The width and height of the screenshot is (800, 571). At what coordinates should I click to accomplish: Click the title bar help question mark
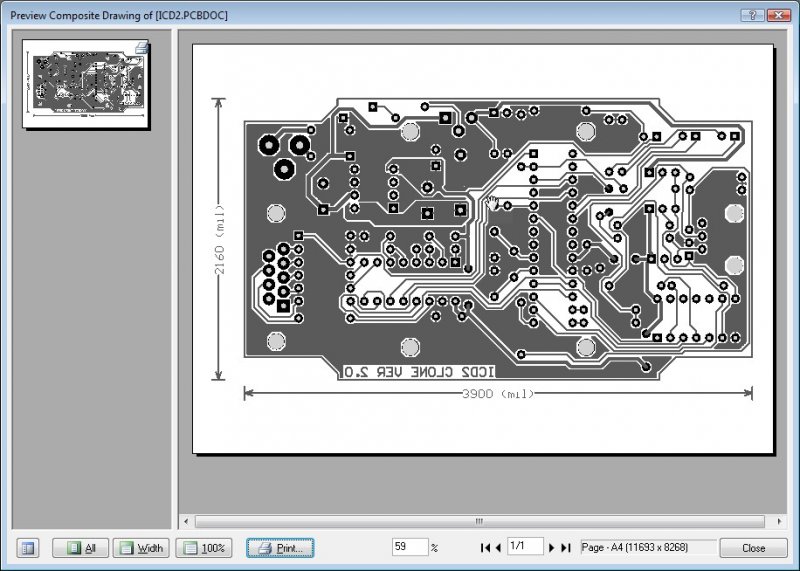[x=753, y=15]
